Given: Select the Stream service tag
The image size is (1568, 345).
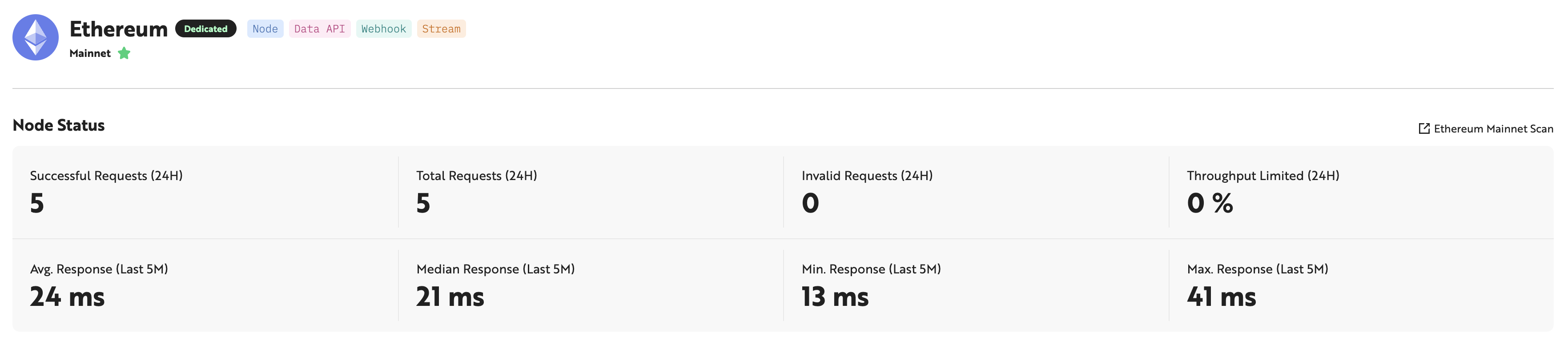Looking at the screenshot, I should [x=442, y=28].
